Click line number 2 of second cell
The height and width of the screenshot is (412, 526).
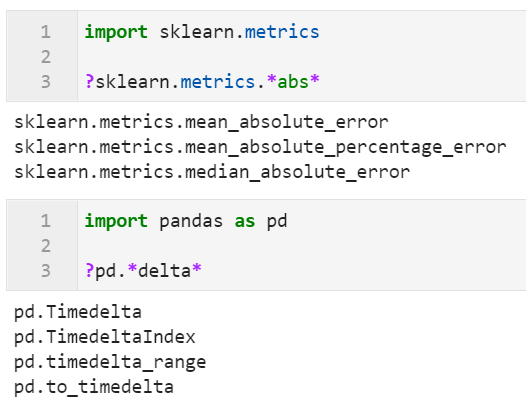[x=46, y=246]
